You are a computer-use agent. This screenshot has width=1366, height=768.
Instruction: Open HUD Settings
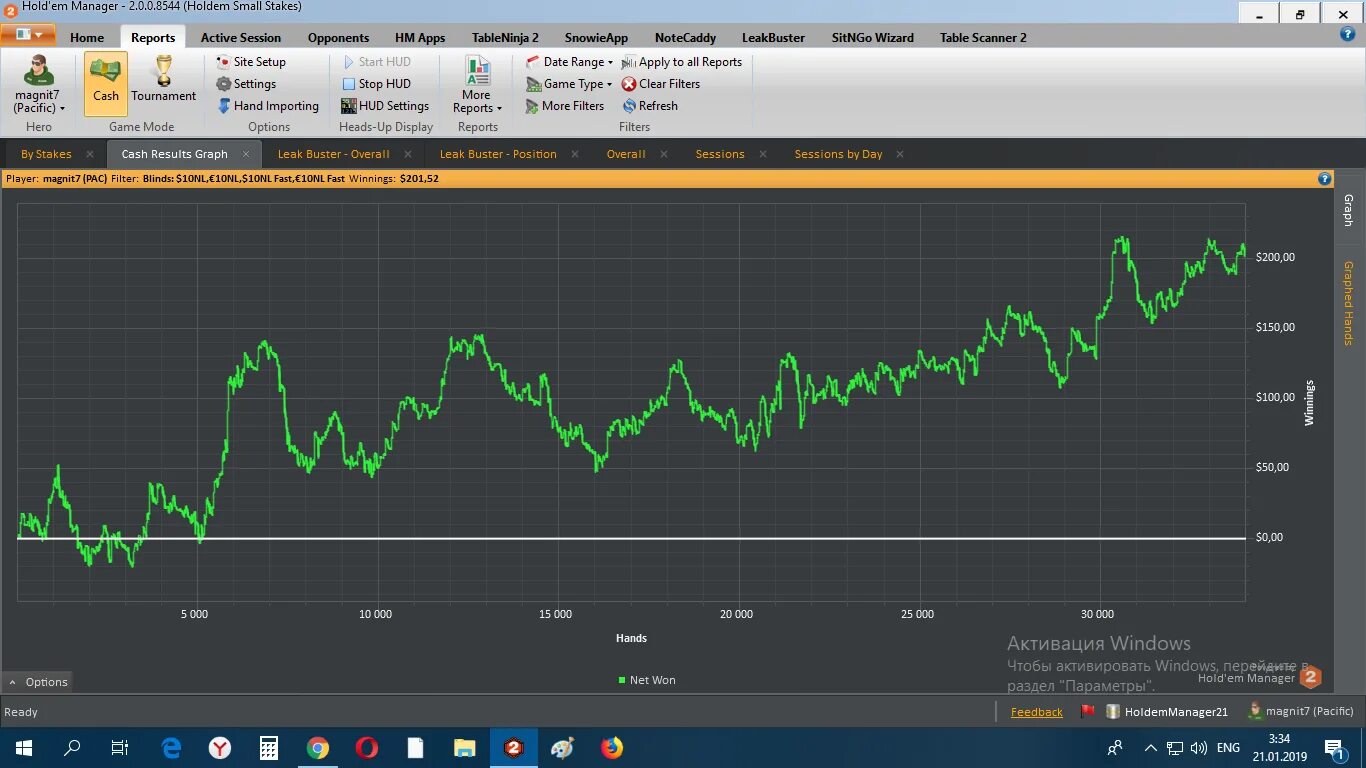[x=385, y=106]
